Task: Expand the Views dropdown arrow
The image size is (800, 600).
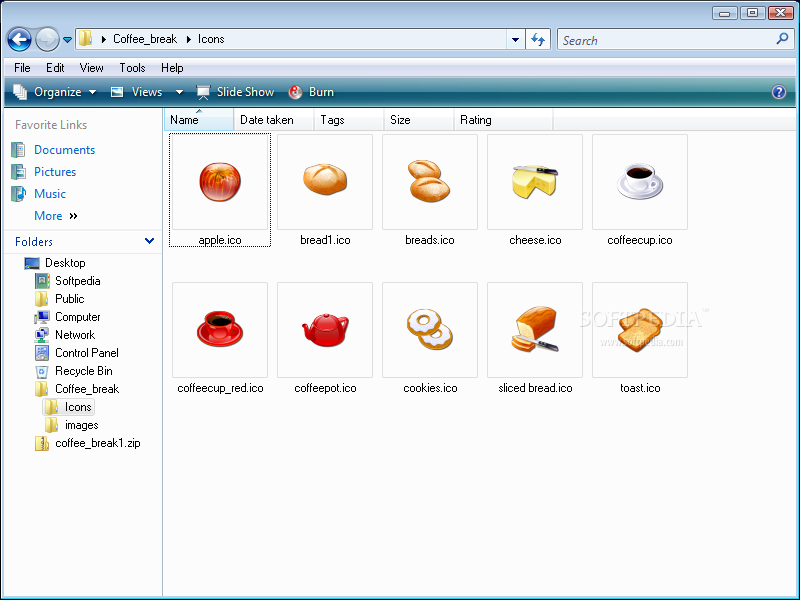Action: pos(179,92)
